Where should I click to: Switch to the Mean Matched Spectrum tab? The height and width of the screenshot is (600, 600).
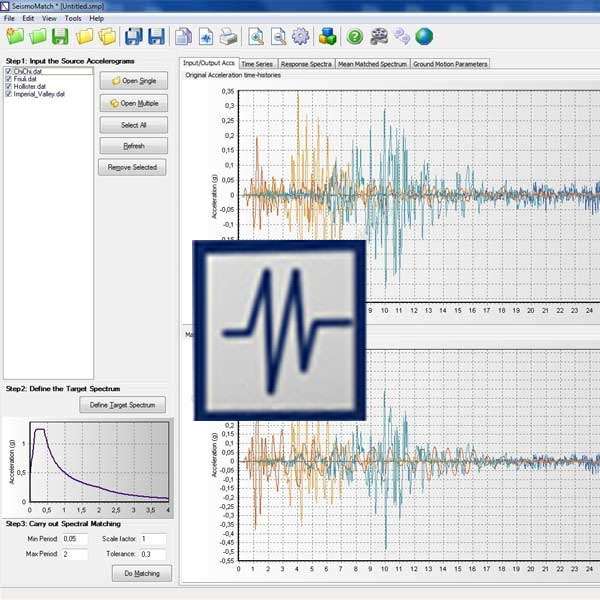point(372,64)
